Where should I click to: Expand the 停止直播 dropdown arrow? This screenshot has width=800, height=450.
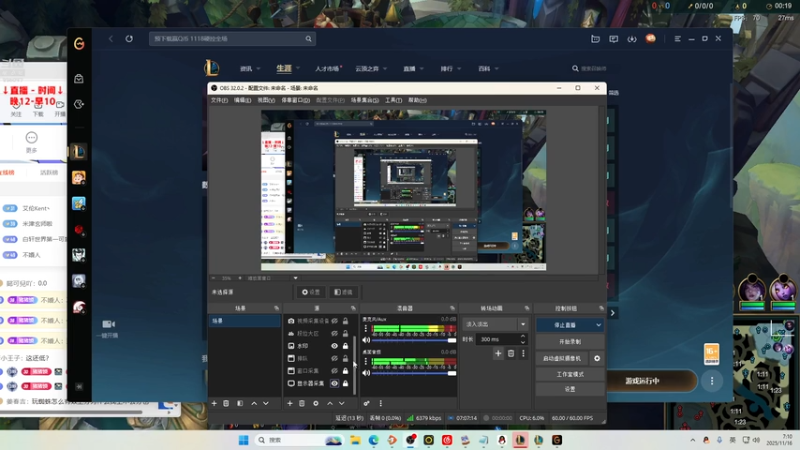[x=598, y=325]
